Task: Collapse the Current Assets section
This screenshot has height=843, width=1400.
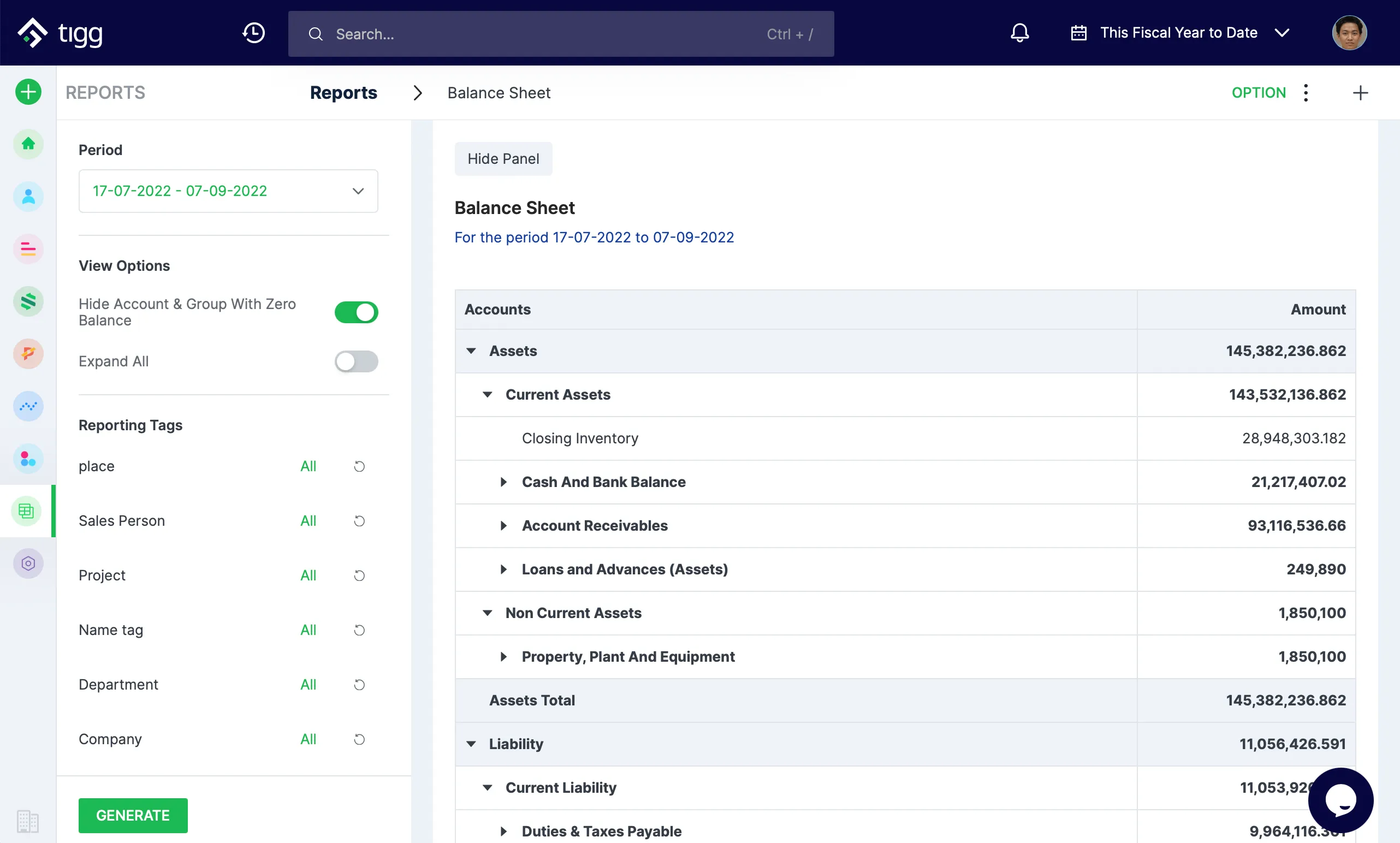Action: [x=487, y=394]
